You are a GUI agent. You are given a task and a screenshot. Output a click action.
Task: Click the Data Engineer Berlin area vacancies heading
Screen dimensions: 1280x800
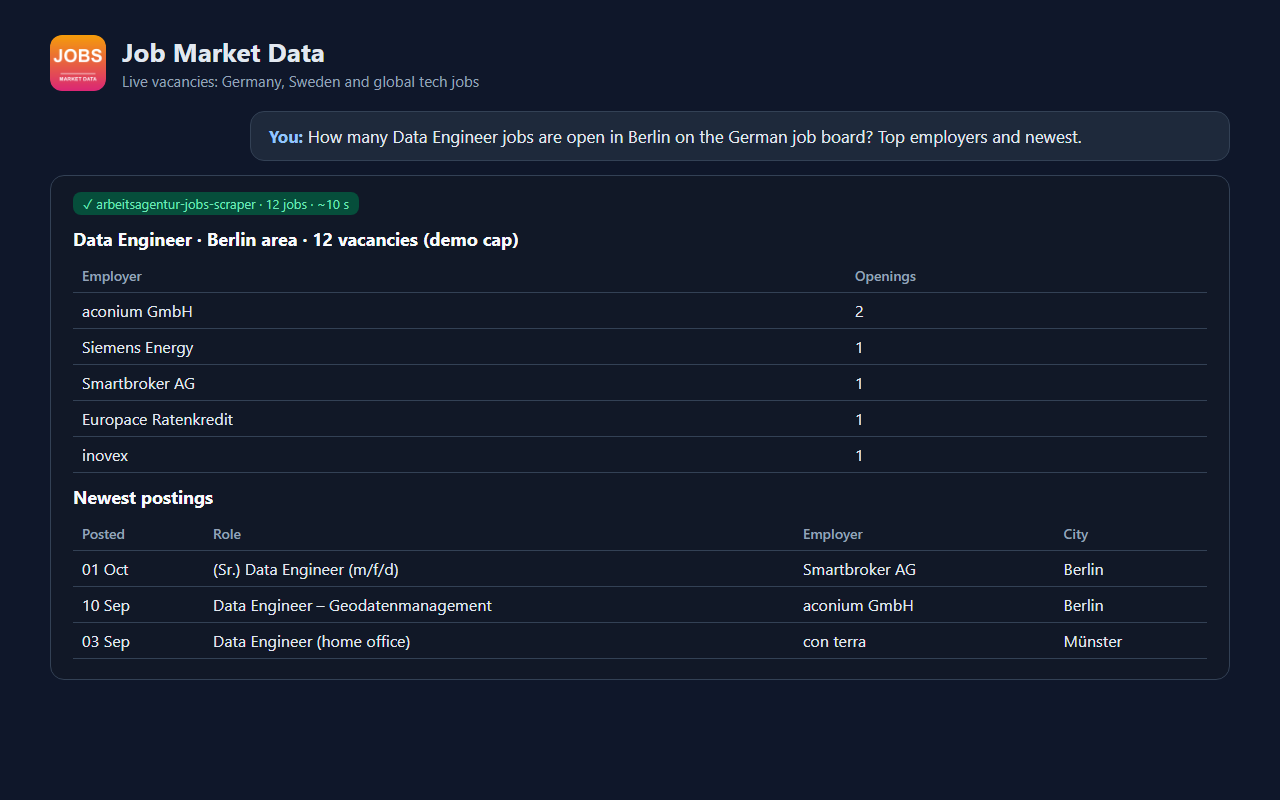coord(296,239)
